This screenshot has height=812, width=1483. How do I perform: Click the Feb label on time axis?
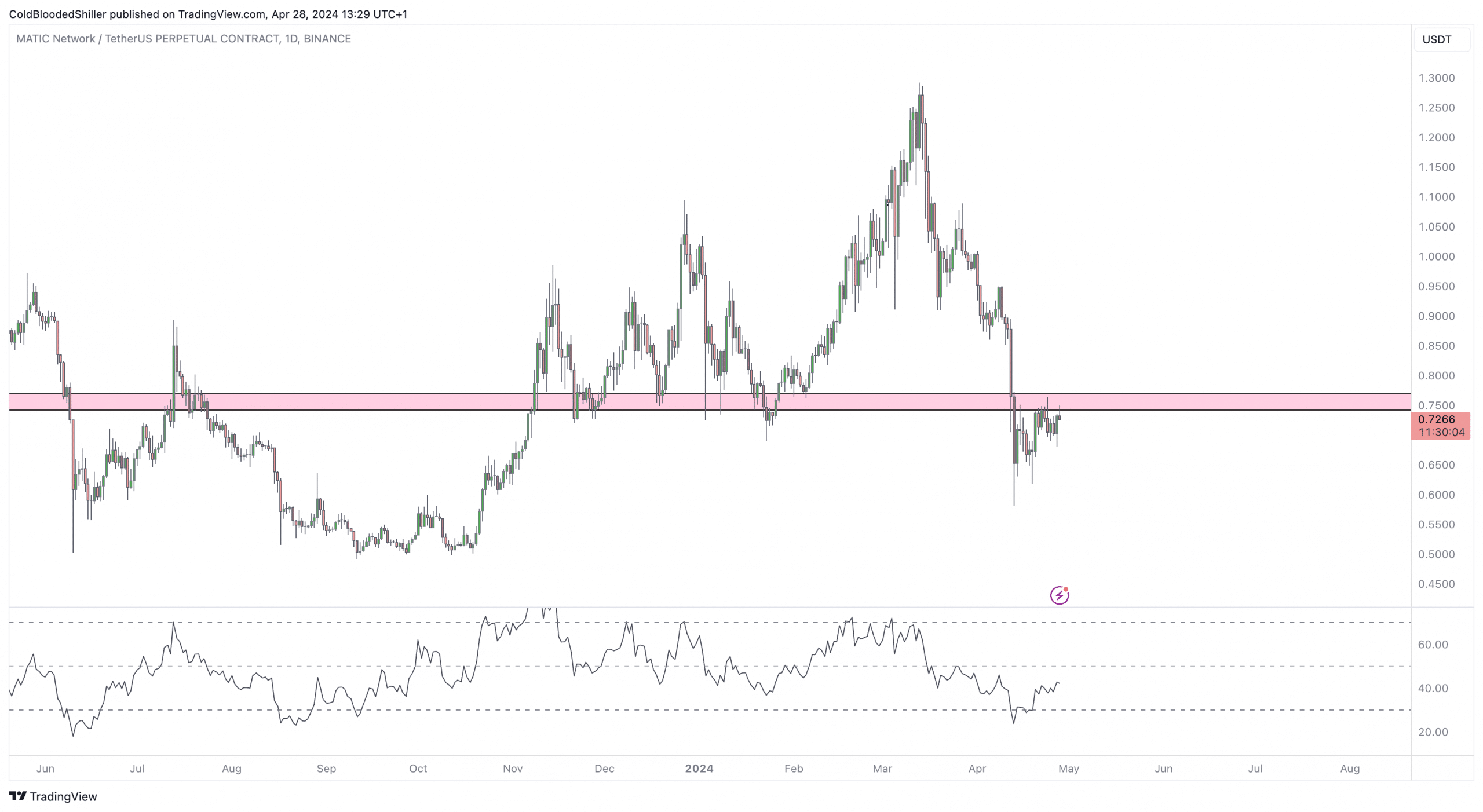(x=794, y=769)
